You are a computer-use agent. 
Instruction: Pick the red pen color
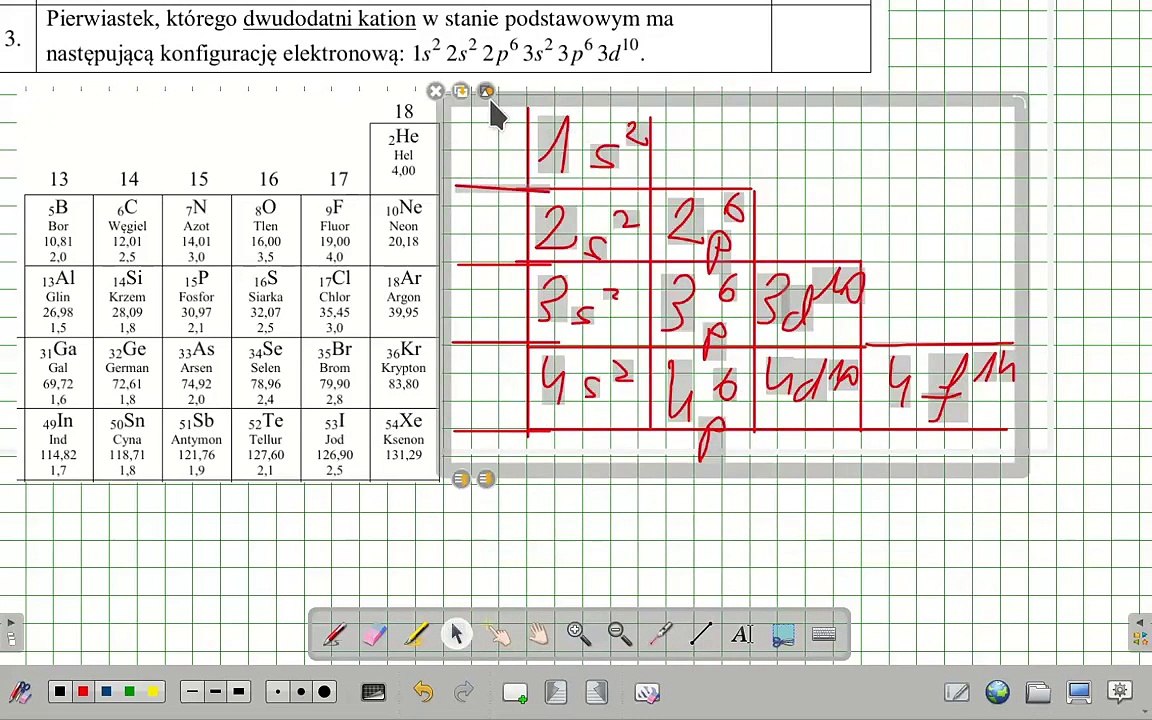point(83,692)
